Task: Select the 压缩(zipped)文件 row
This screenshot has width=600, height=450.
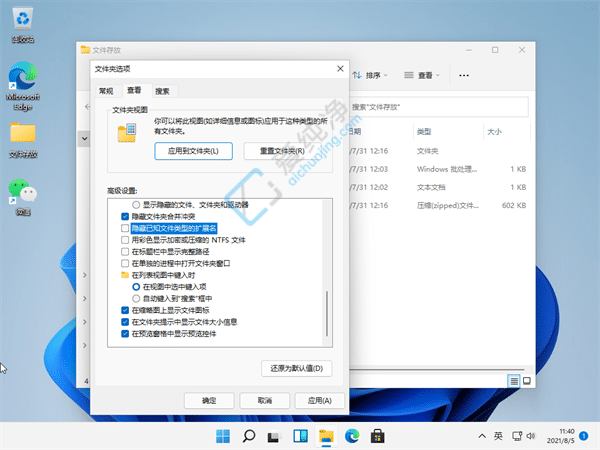Action: 439,205
